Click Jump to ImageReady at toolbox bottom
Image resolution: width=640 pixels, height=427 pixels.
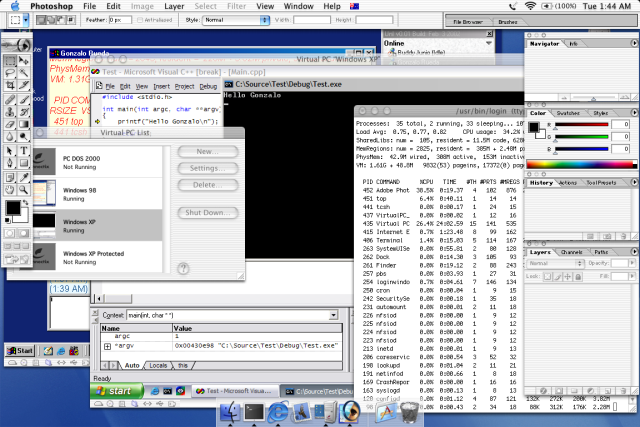17,259
